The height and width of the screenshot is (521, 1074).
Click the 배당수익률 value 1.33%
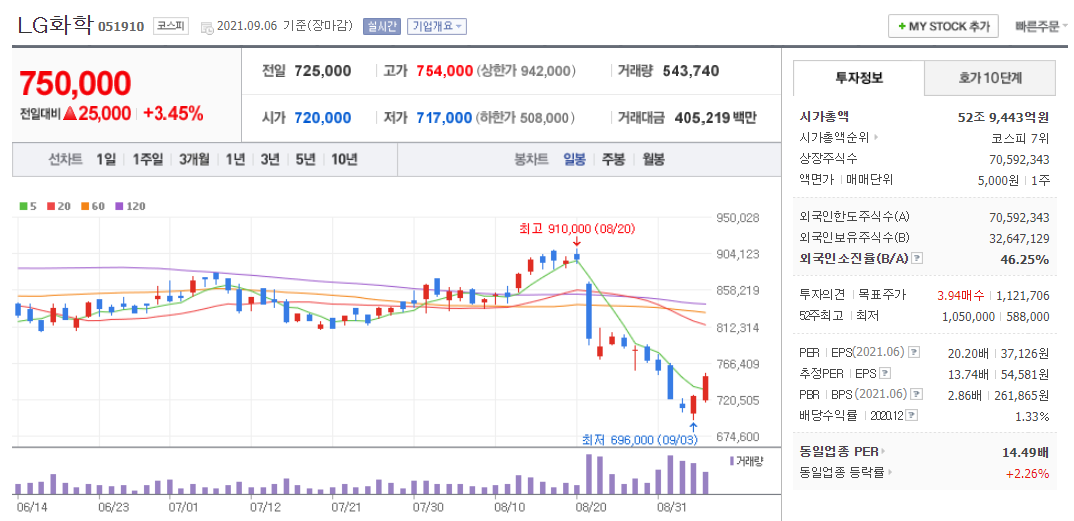(1032, 416)
